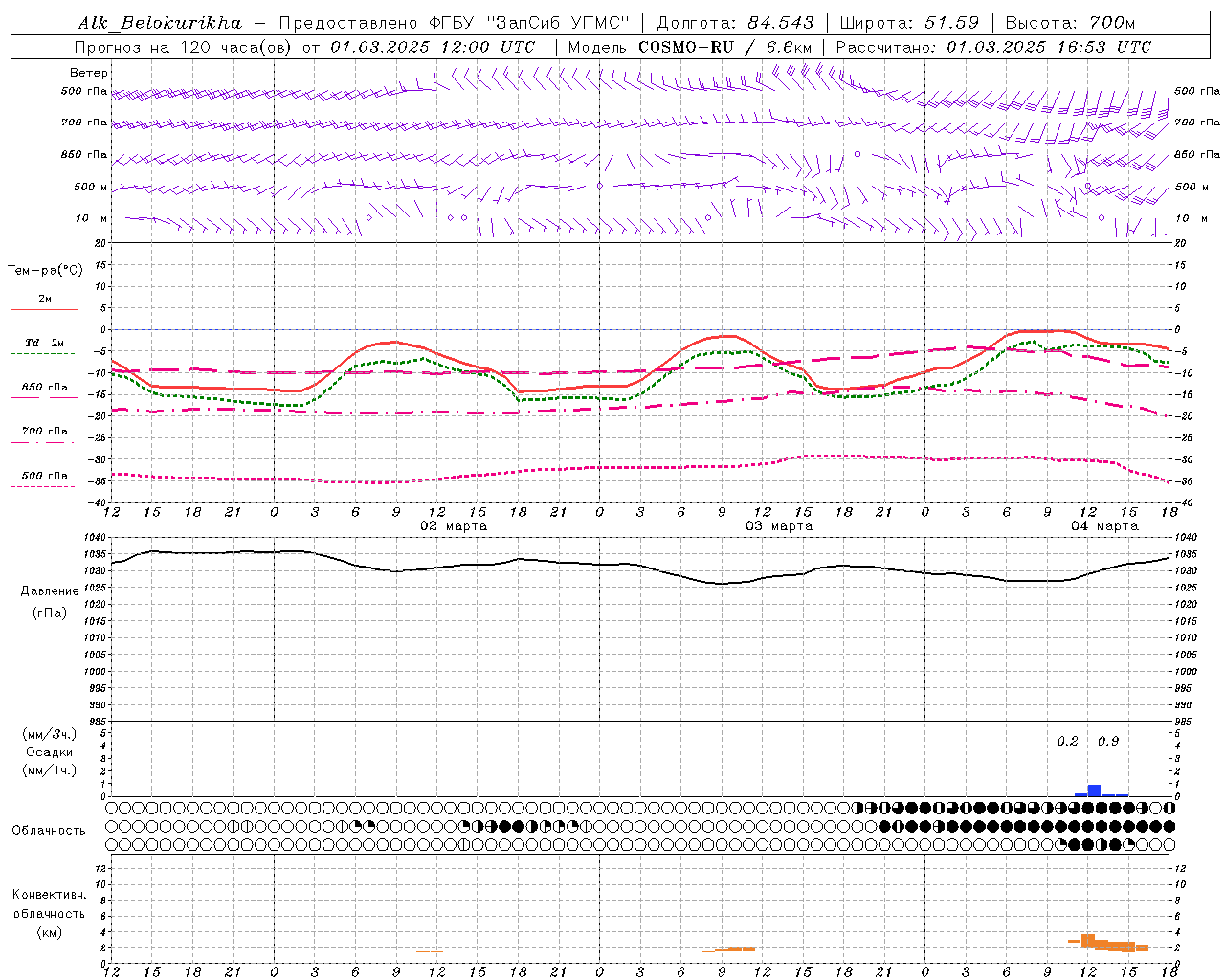1225x980 pixels.
Task: Click the 'Предоставлено ФГБУ "ЗапСиб УГМС"' provider text
Action: (454, 23)
